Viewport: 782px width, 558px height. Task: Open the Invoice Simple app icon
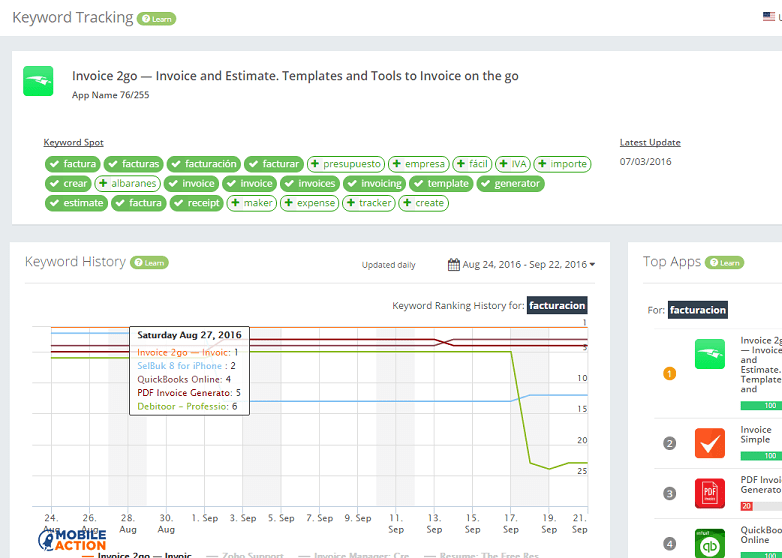click(x=710, y=443)
